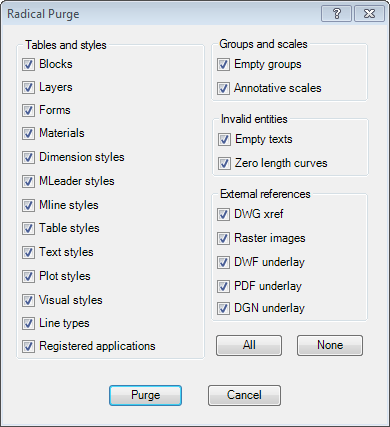Start the purge with Purge button

tap(145, 395)
